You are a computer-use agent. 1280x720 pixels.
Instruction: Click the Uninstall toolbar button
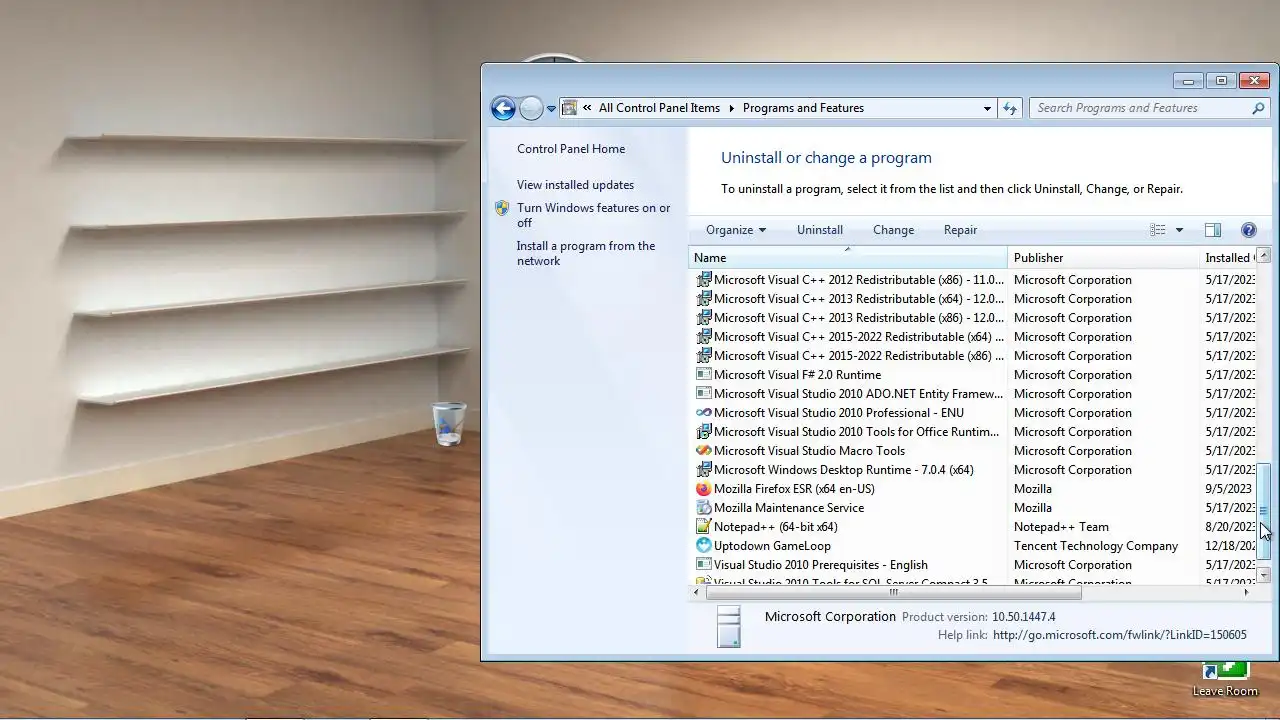tap(820, 230)
